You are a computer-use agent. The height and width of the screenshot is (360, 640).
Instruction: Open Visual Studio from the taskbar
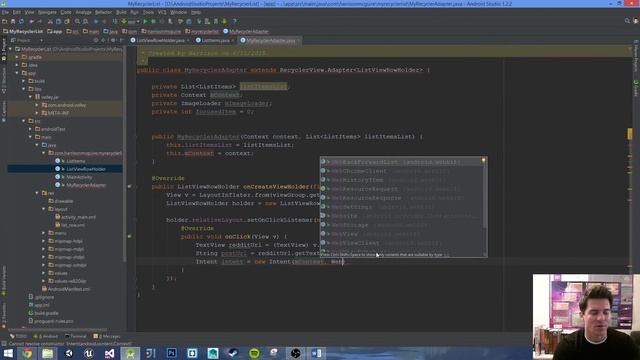[x=109, y=353]
